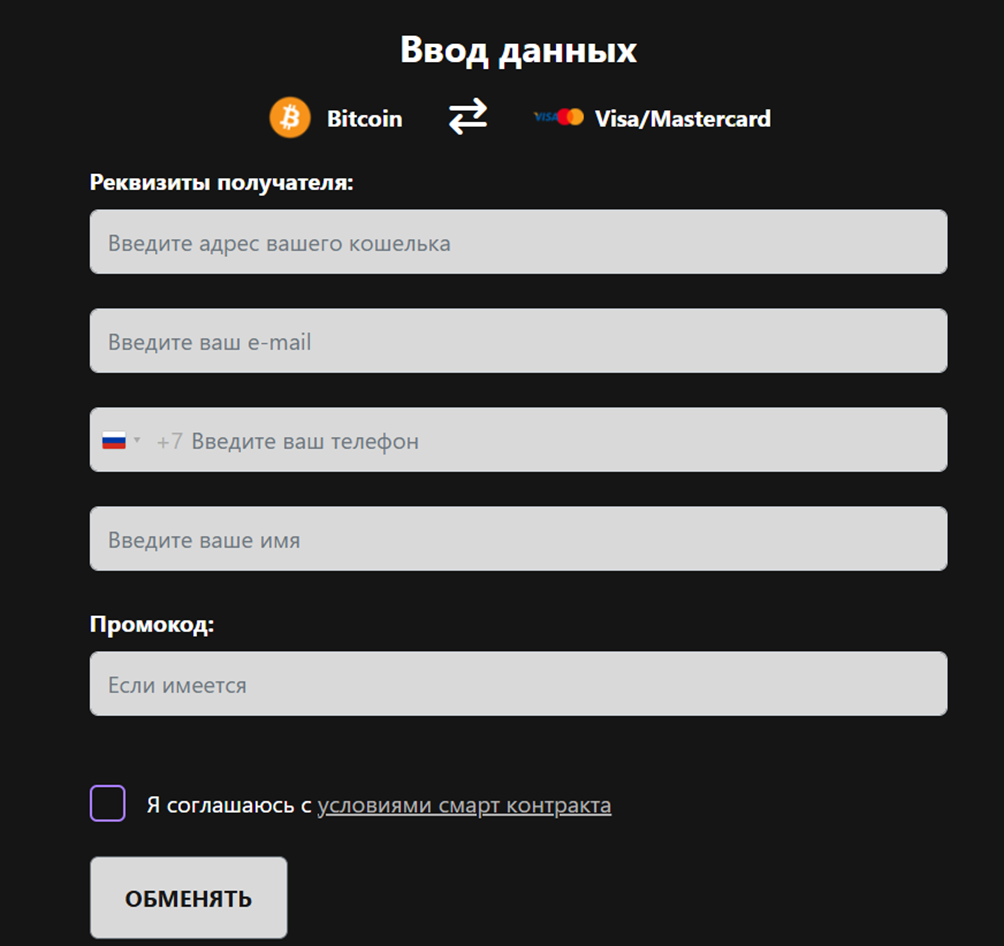Viewport: 1004px width, 946px height.
Task: Click the Visa/Mastercard logo icon
Action: pos(558,117)
